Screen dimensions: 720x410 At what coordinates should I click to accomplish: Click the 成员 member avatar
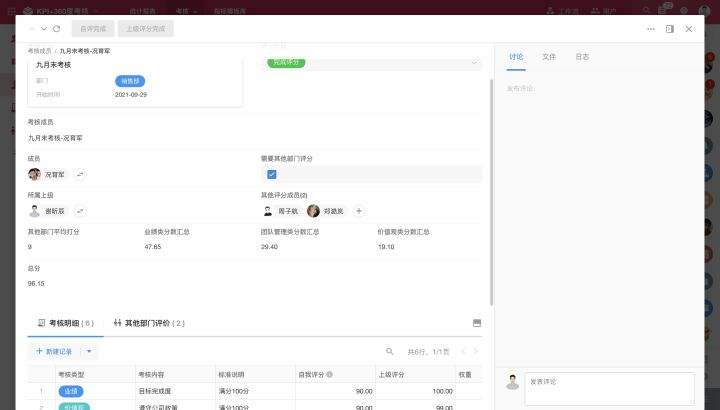point(34,174)
